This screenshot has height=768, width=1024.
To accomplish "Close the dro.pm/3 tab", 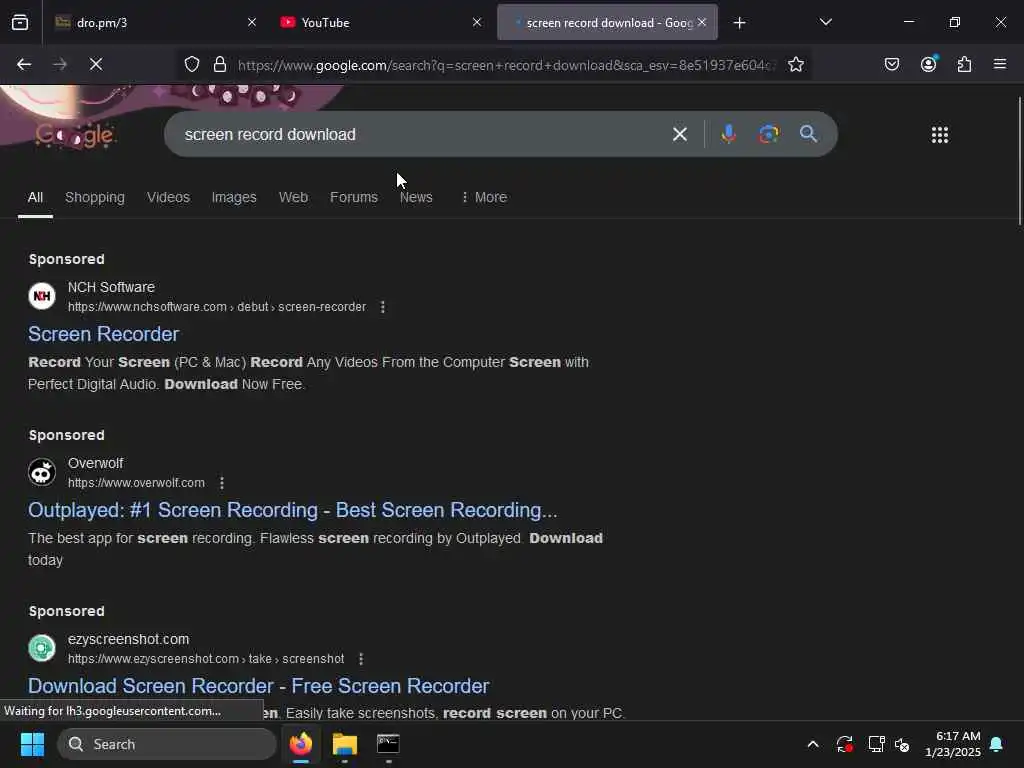I will [x=252, y=22].
